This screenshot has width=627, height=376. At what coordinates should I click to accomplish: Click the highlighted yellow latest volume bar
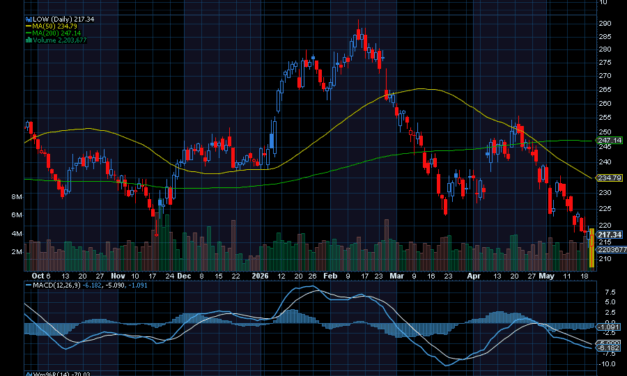pos(592,248)
